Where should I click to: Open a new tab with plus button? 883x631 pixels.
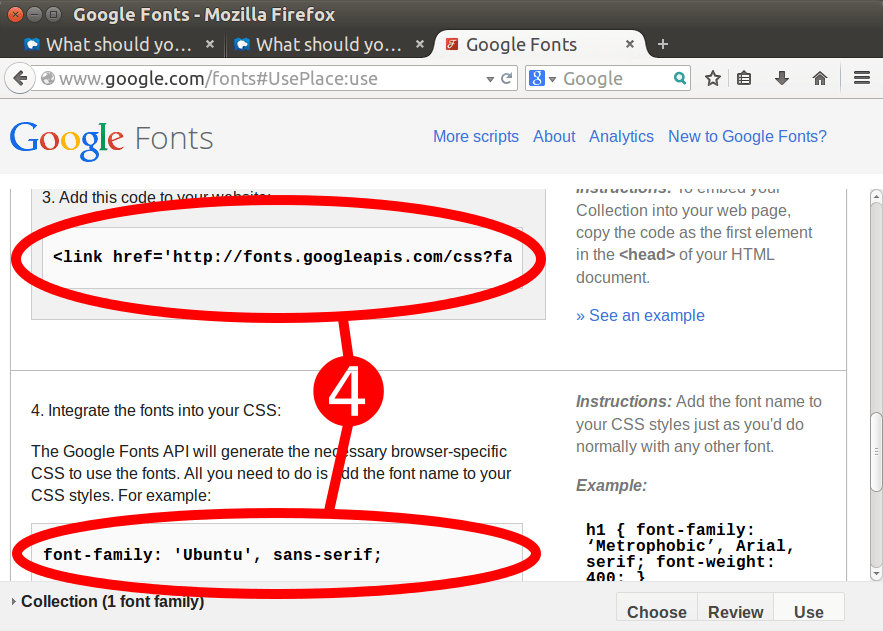[x=662, y=44]
